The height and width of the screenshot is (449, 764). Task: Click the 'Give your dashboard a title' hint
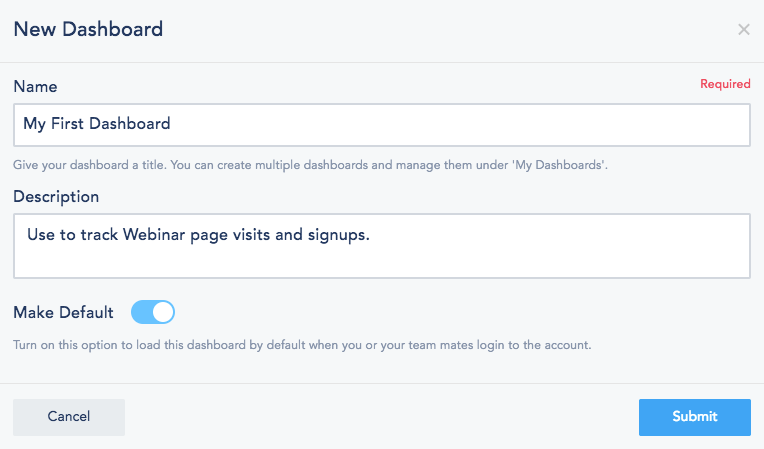coord(90,163)
